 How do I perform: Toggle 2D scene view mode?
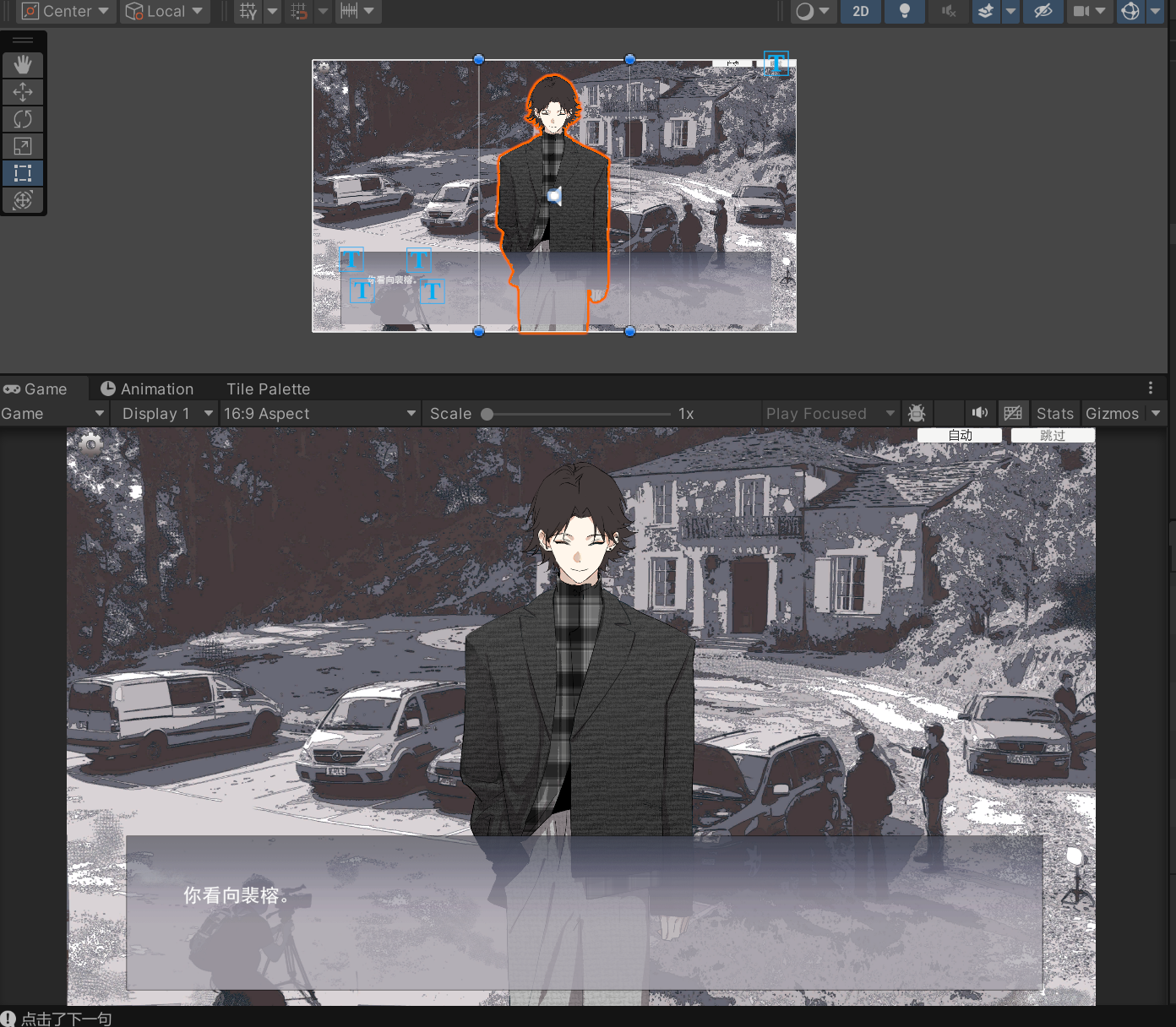(x=860, y=12)
